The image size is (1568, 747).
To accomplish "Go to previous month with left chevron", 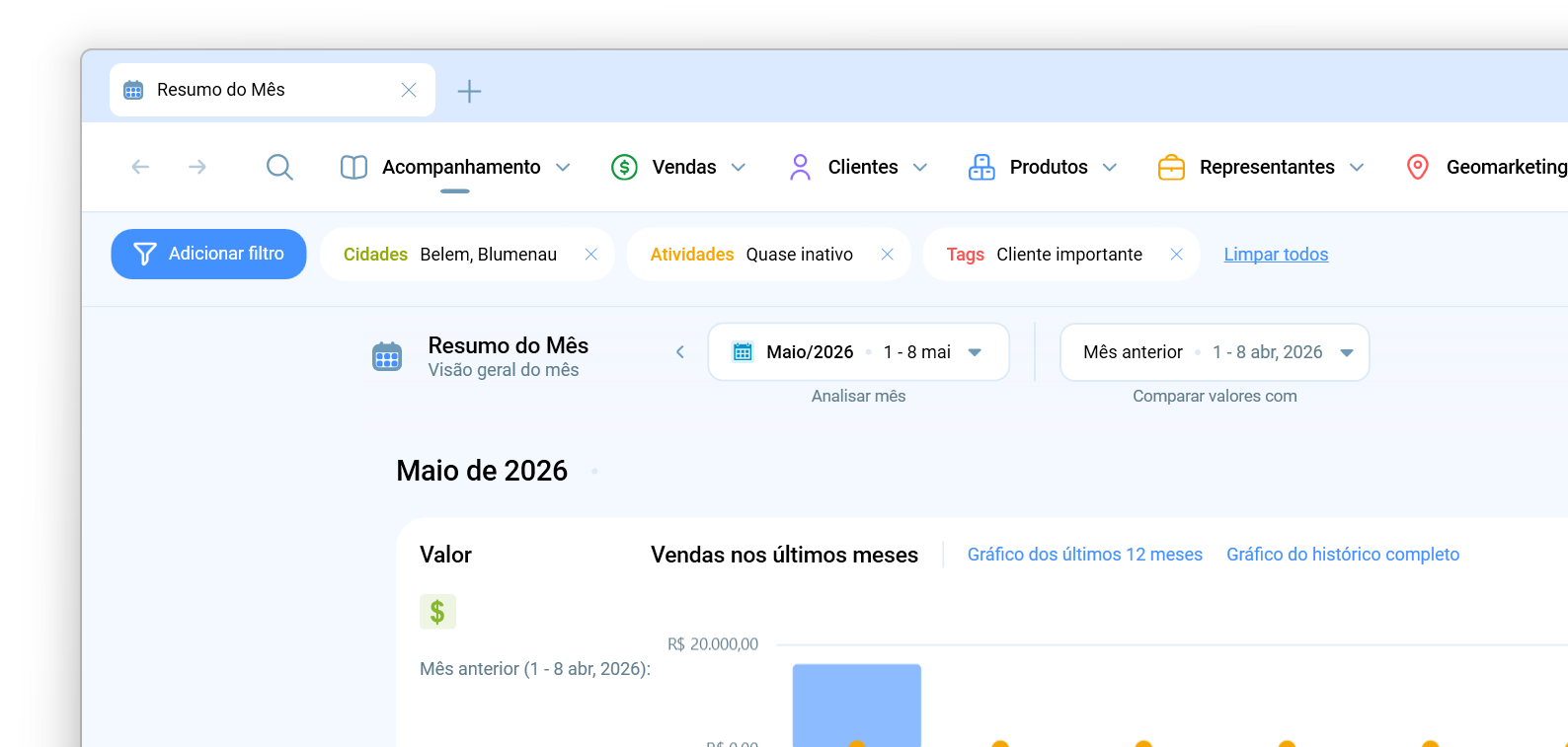I will 680,352.
